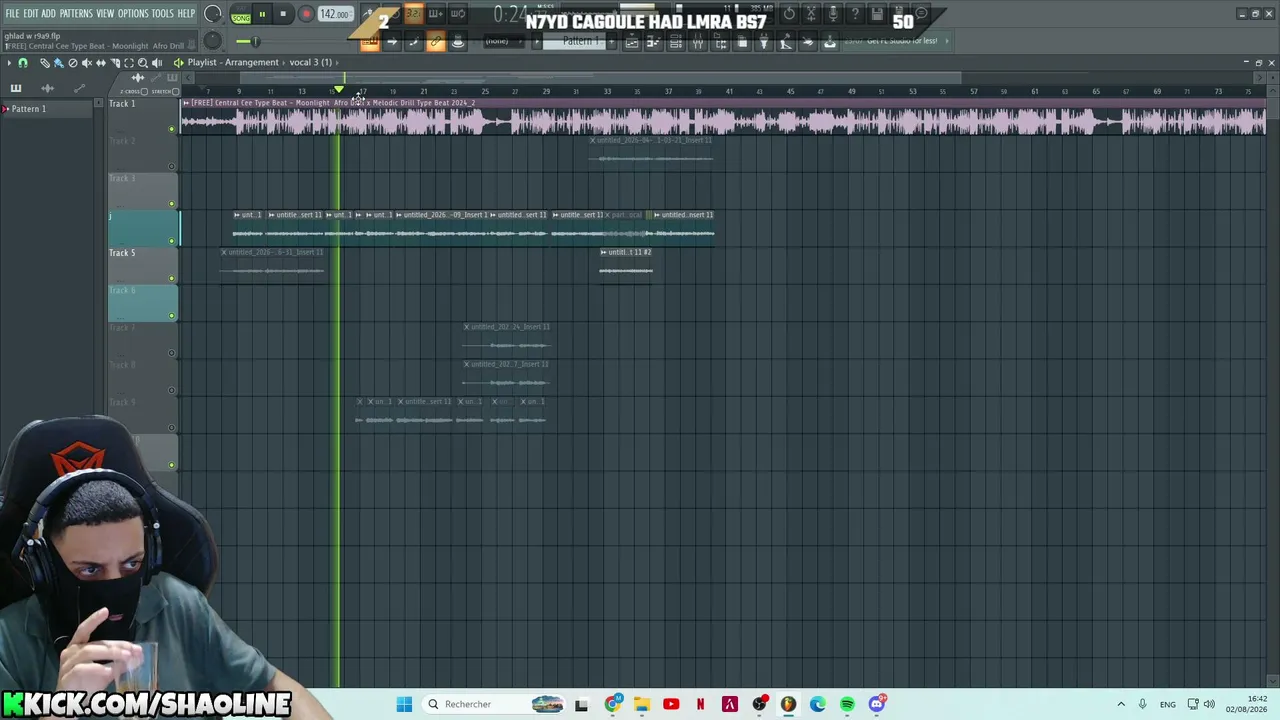Show picker audio clips view icon
The height and width of the screenshot is (720, 1280).
47,89
